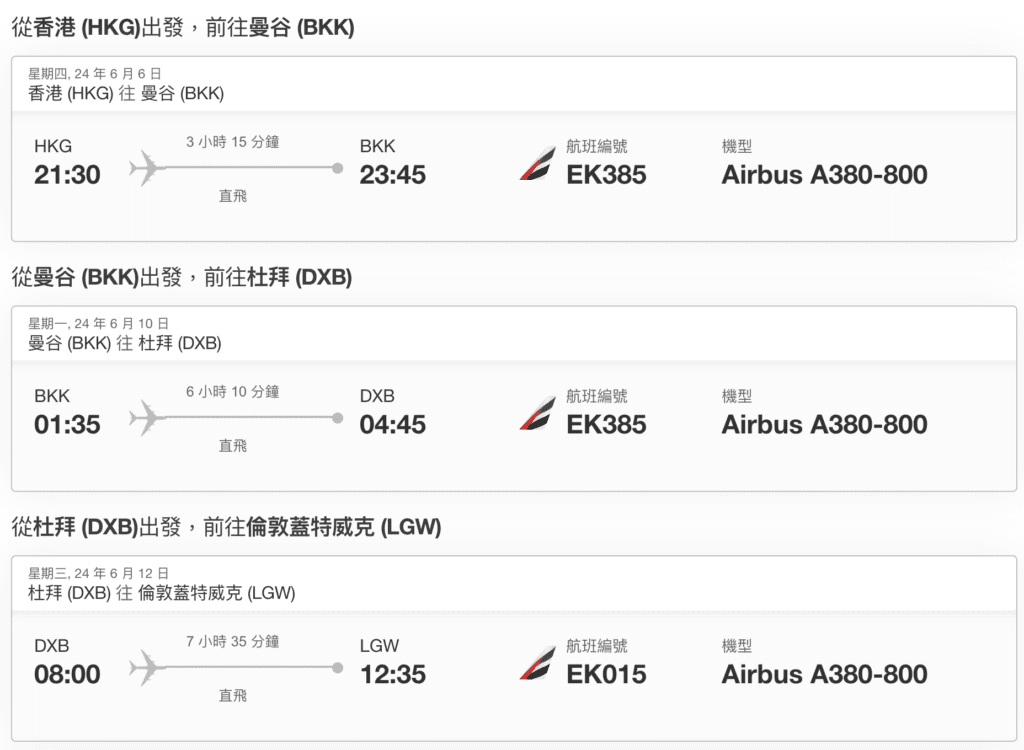Click the Emirates logo beside EK385 Hong Kong flight
Viewport: 1024px width, 750px height.
[x=537, y=163]
